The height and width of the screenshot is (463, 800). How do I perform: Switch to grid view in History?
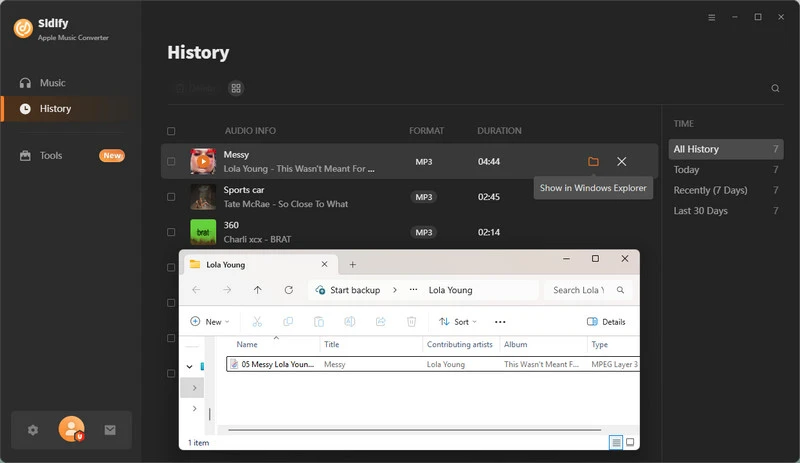(x=236, y=88)
